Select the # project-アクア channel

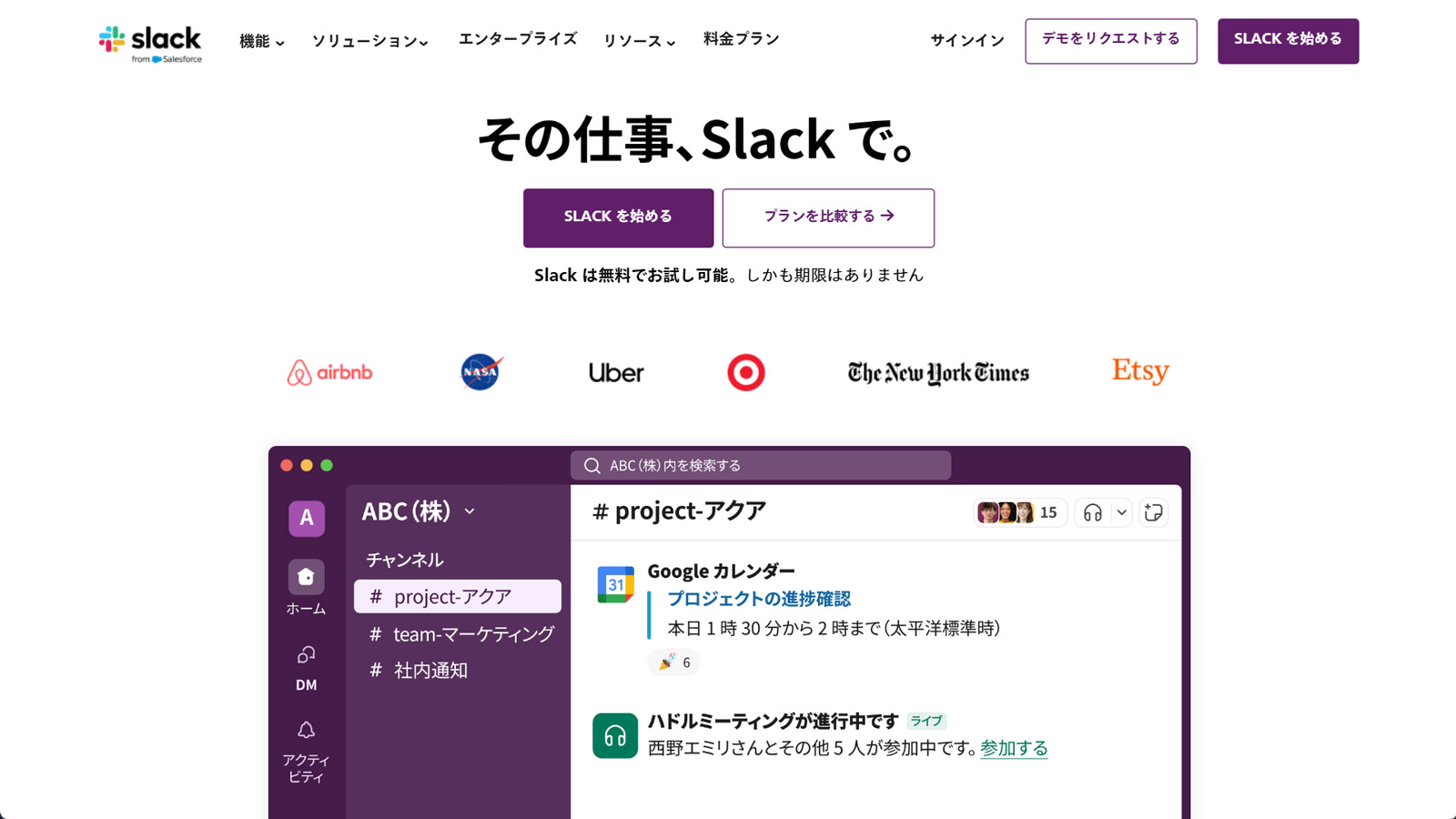click(458, 596)
